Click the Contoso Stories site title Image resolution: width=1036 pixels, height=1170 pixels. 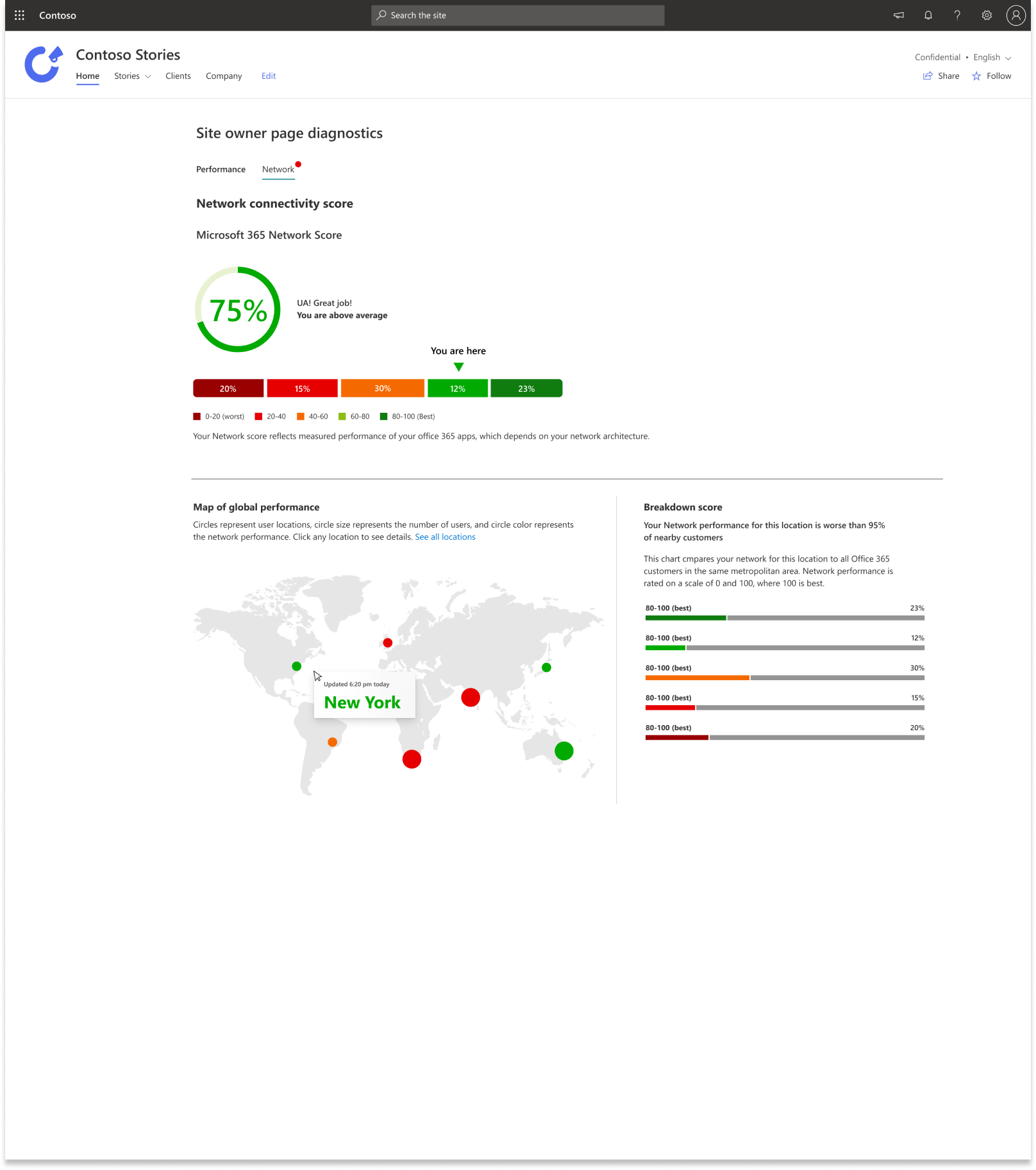point(128,55)
